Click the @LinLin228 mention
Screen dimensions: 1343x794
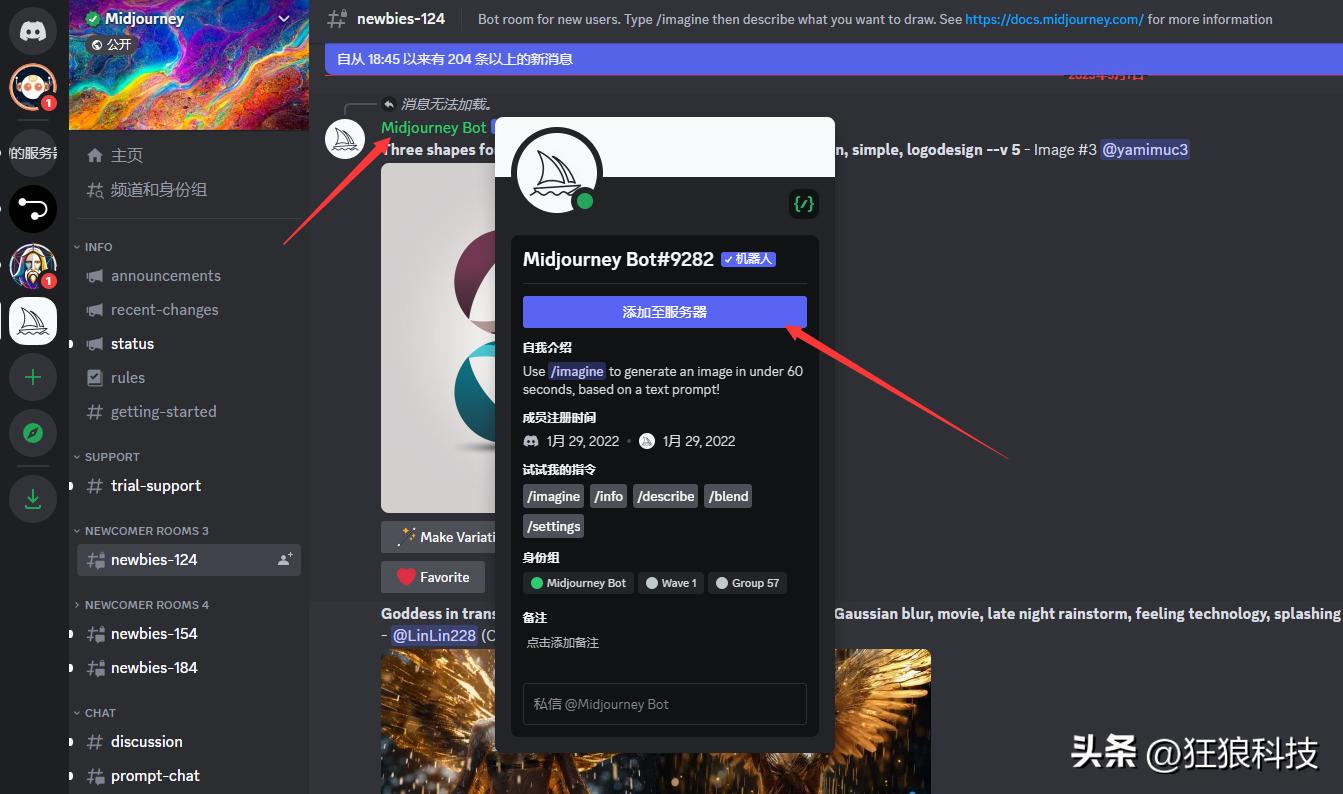434,636
